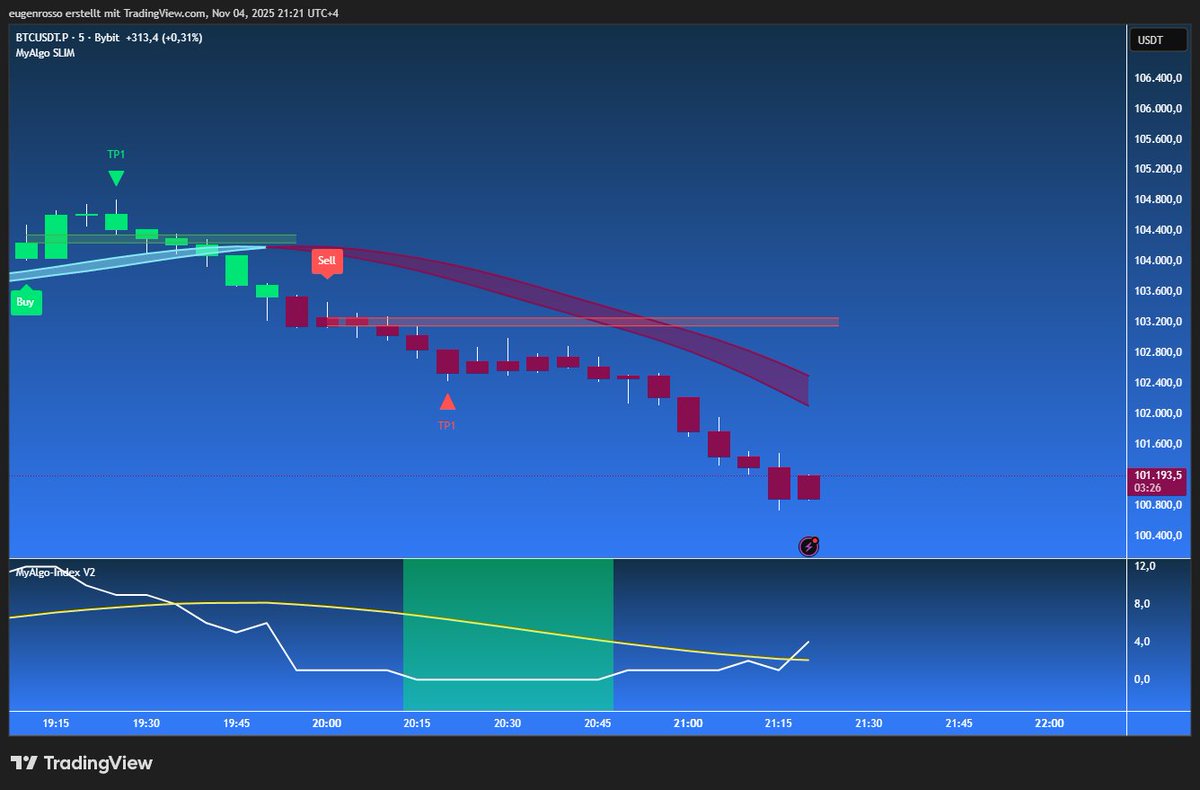Screen dimensions: 1200x790
Task: Click the 102.000,0 price axis label
Action: point(1156,413)
